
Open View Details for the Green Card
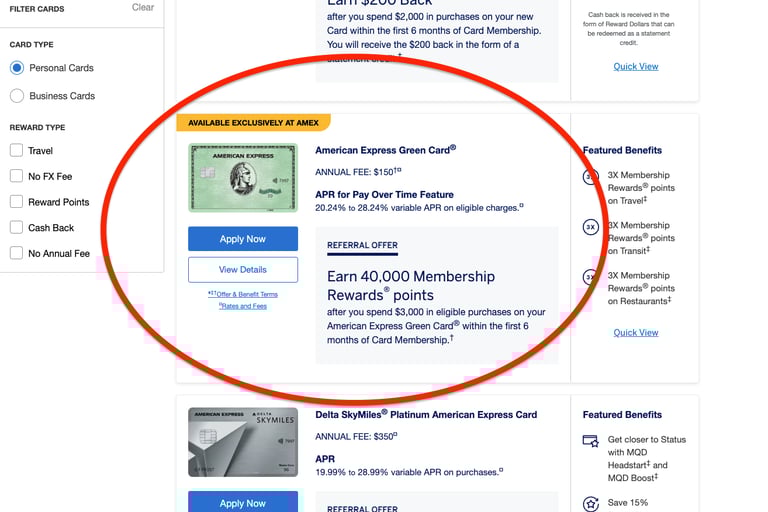pos(243,269)
